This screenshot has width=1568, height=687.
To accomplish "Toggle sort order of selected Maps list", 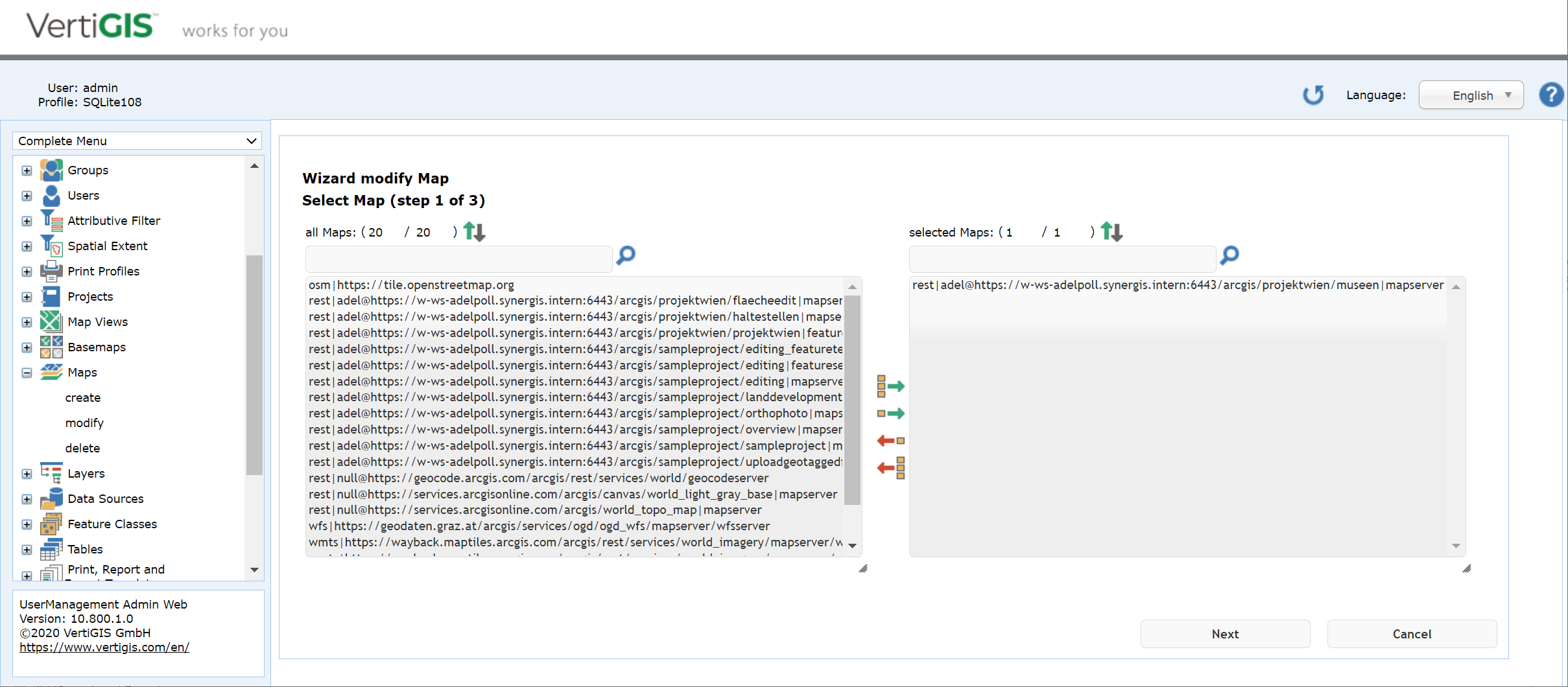I will [1111, 231].
